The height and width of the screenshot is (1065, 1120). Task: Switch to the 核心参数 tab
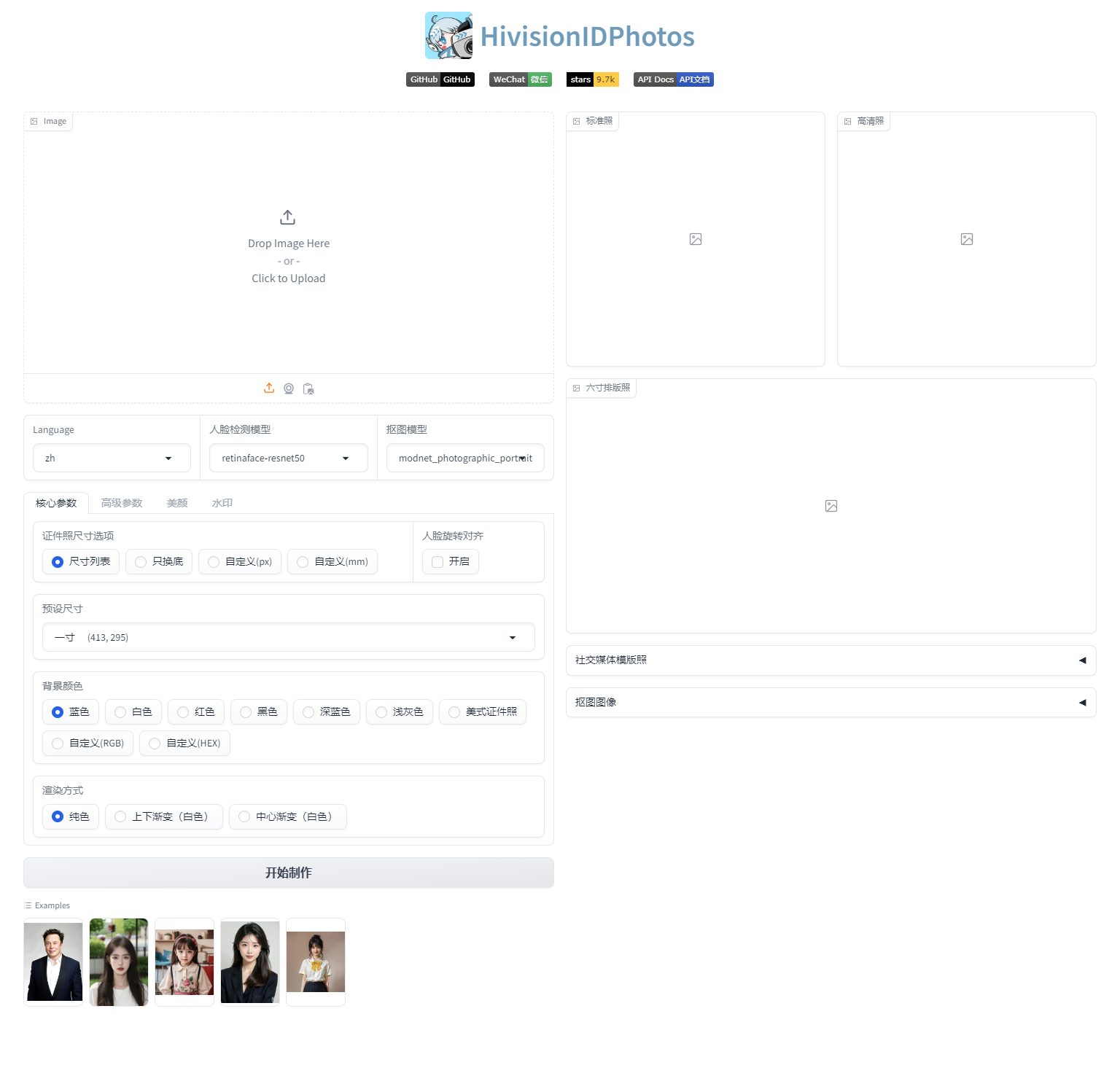[x=56, y=503]
